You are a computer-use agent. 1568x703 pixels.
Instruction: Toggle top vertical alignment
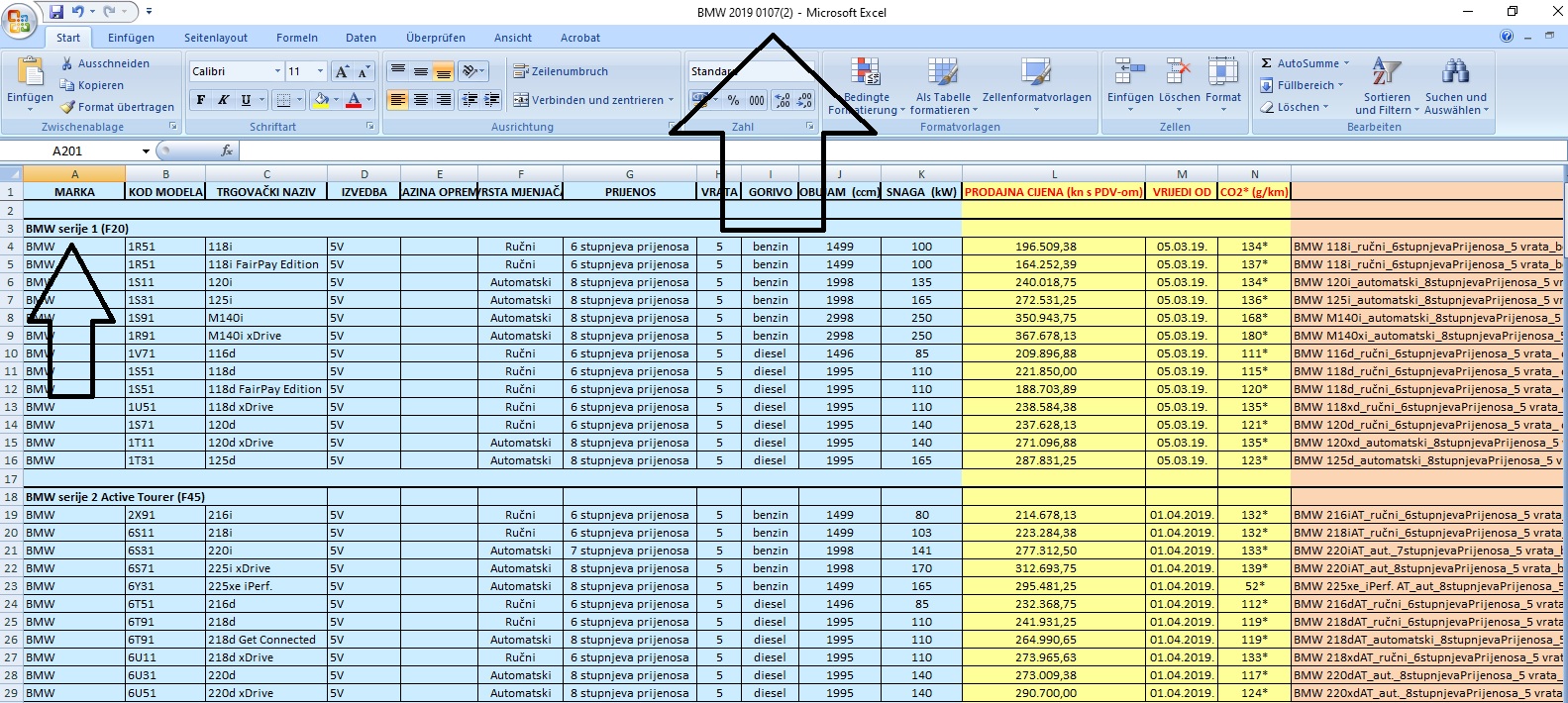tap(398, 71)
